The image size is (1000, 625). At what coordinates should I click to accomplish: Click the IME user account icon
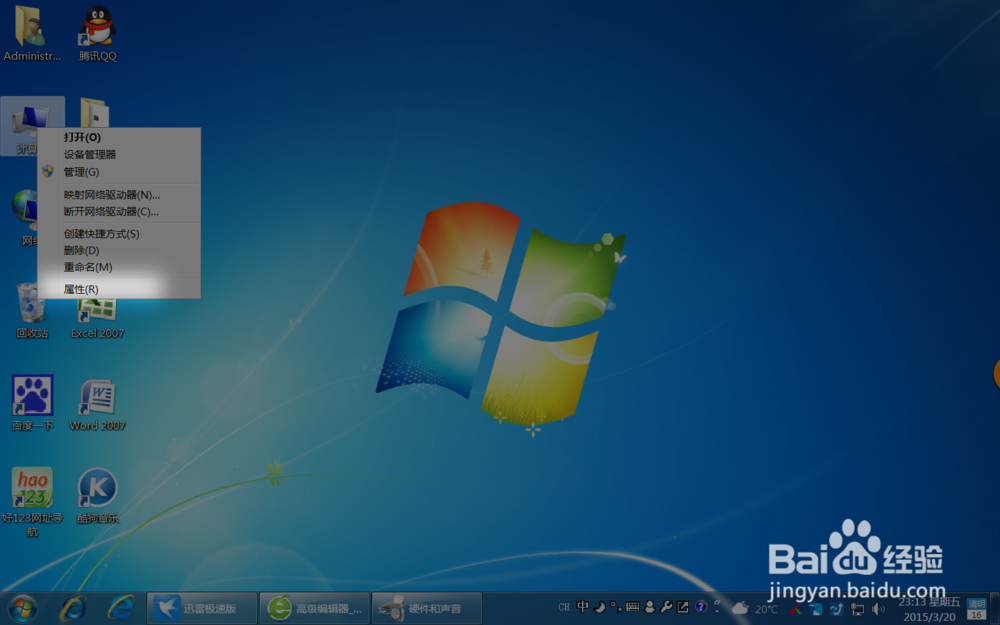pos(650,607)
